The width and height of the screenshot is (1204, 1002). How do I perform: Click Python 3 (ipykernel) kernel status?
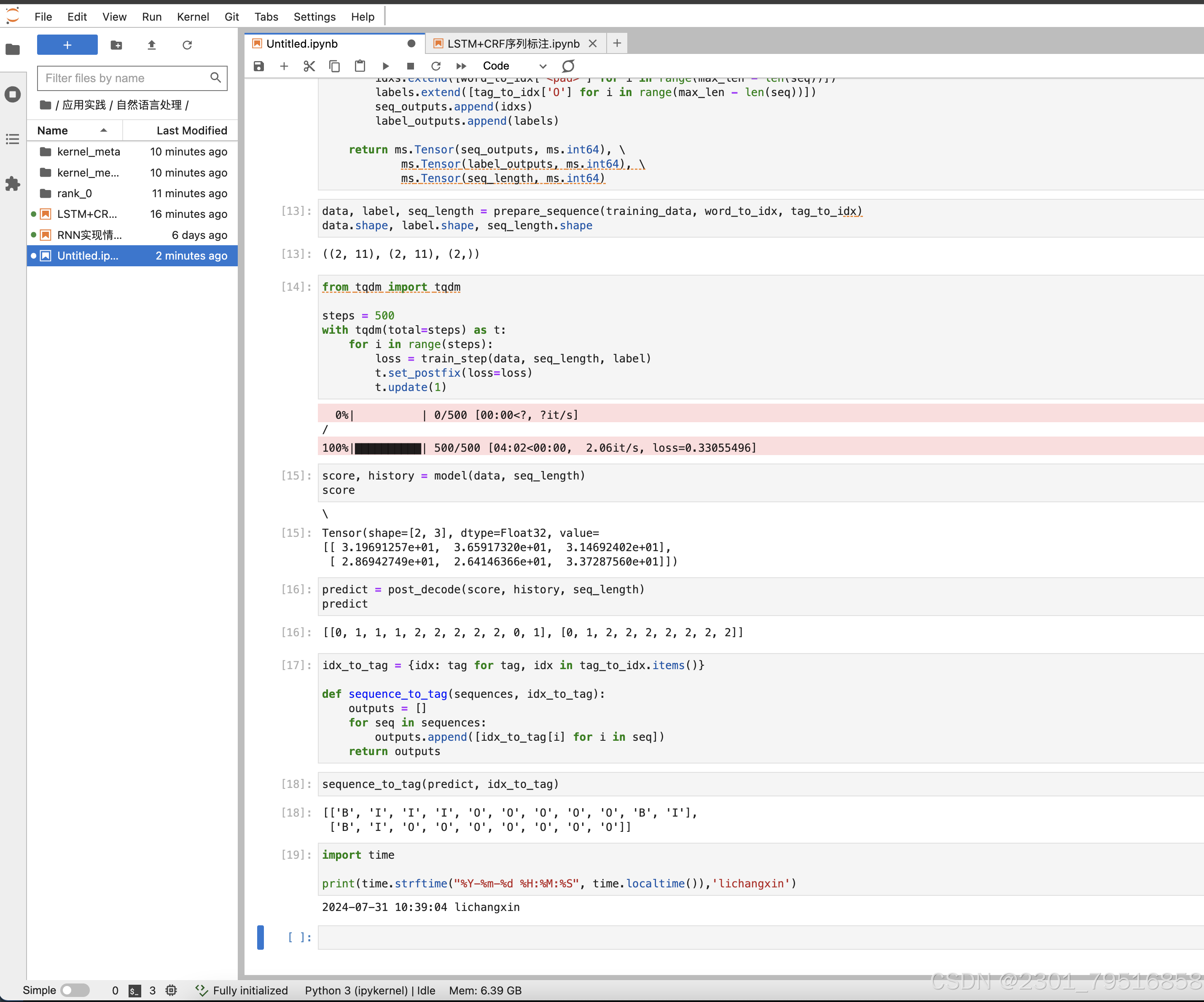tap(369, 990)
